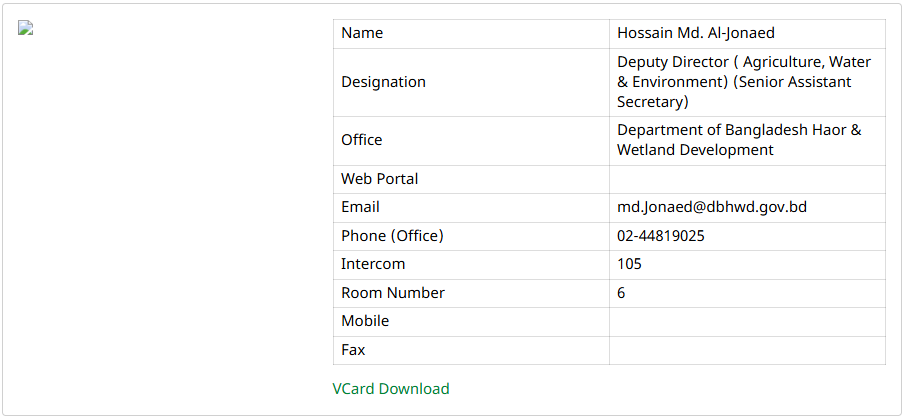Click the intercom number 105
903x418 pixels.
[x=630, y=264]
